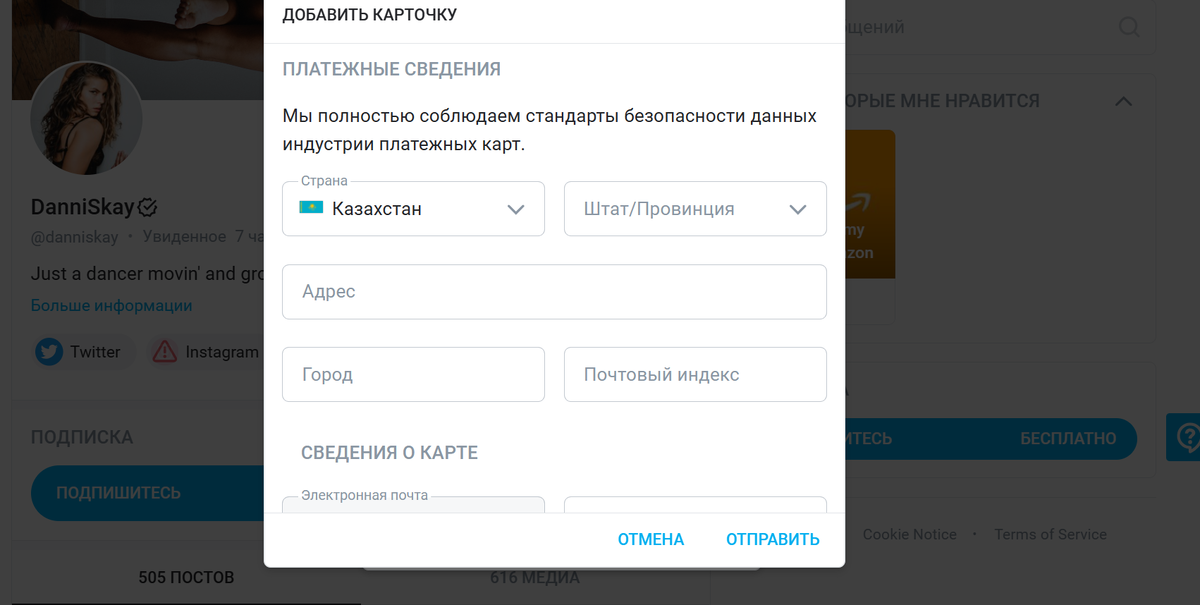This screenshot has width=1200, height=605.
Task: Click the Cookie Notice link
Action: pos(909,534)
